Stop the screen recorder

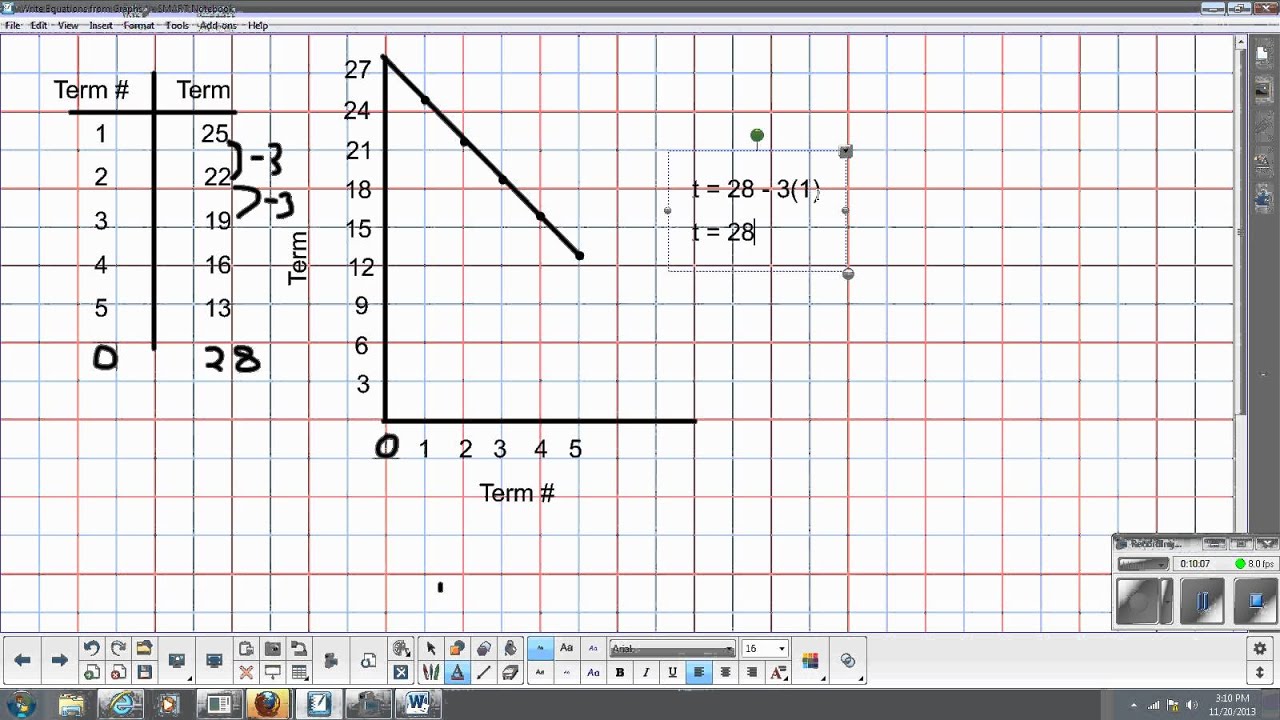click(x=1256, y=602)
